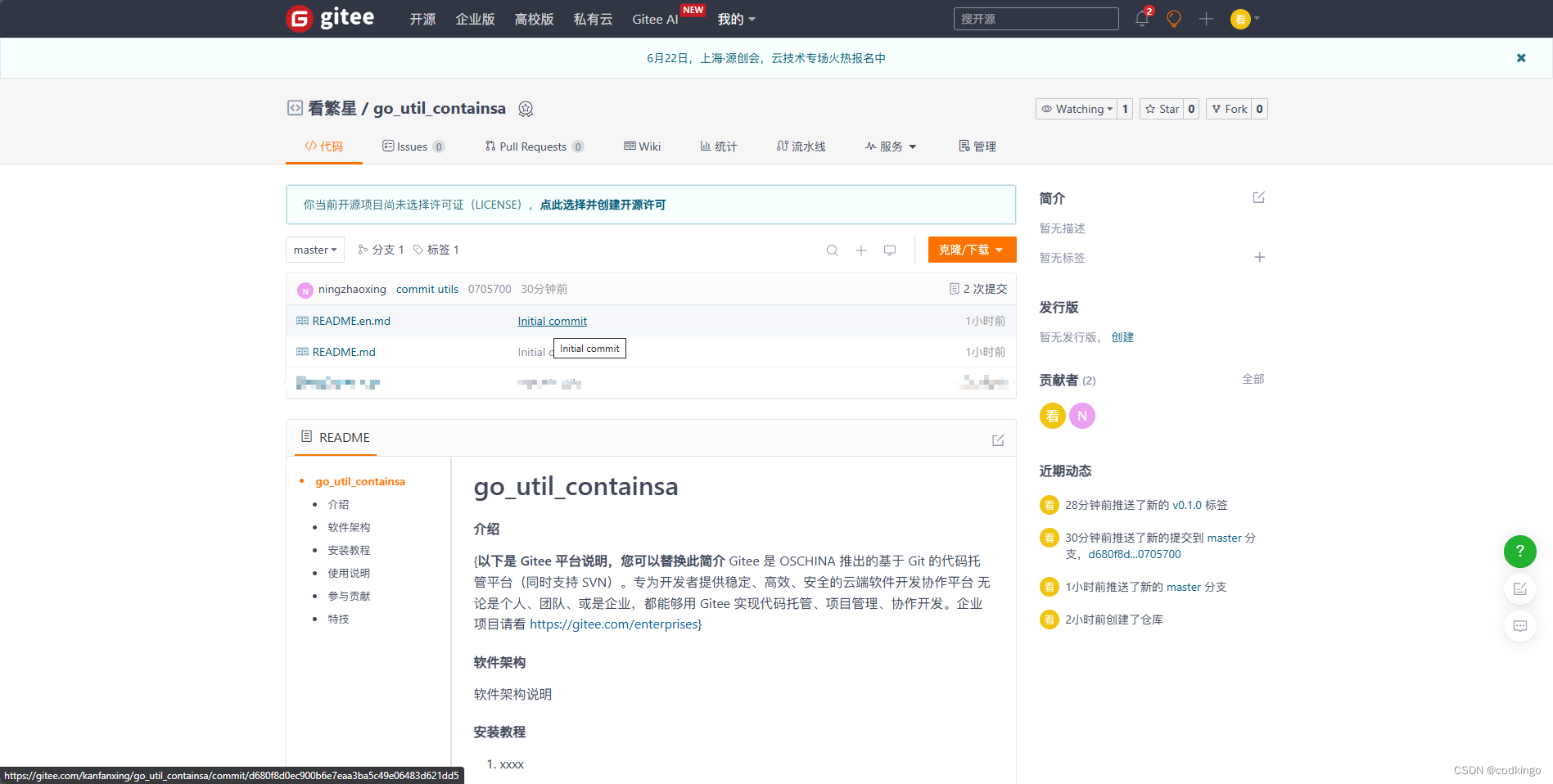1553x784 pixels.
Task: Jump to 介绍 in README outline
Action: click(338, 504)
